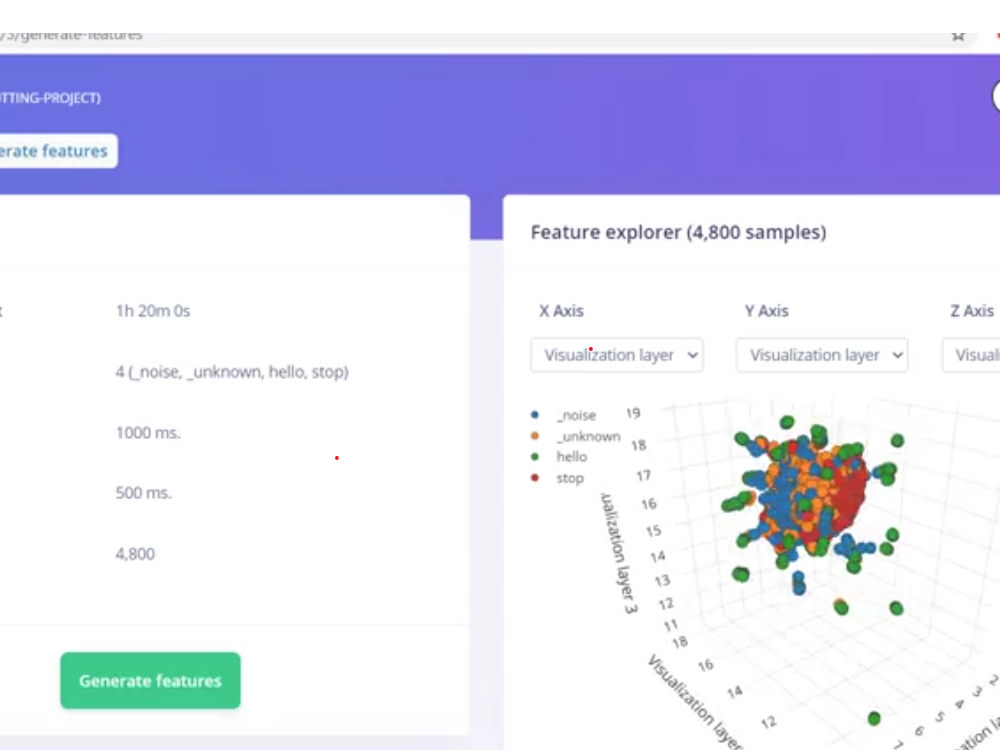1000x750 pixels.
Task: Click the 1000 ms. window size value
Action: [148, 433]
